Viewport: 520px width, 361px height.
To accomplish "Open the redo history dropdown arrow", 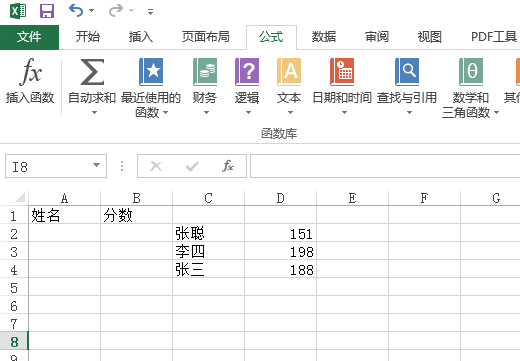I will [132, 11].
